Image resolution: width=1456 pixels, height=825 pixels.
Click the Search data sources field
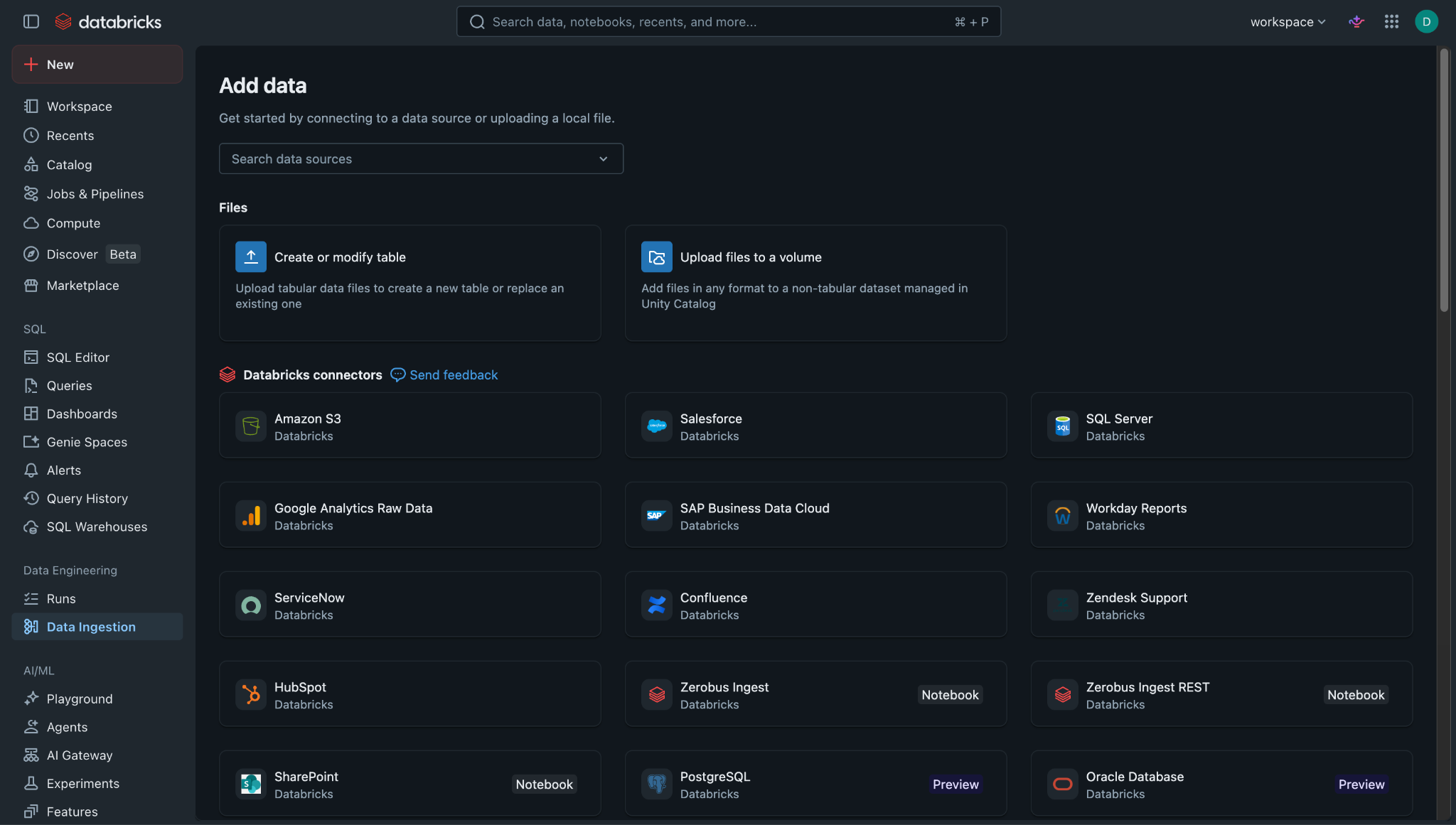coord(422,159)
